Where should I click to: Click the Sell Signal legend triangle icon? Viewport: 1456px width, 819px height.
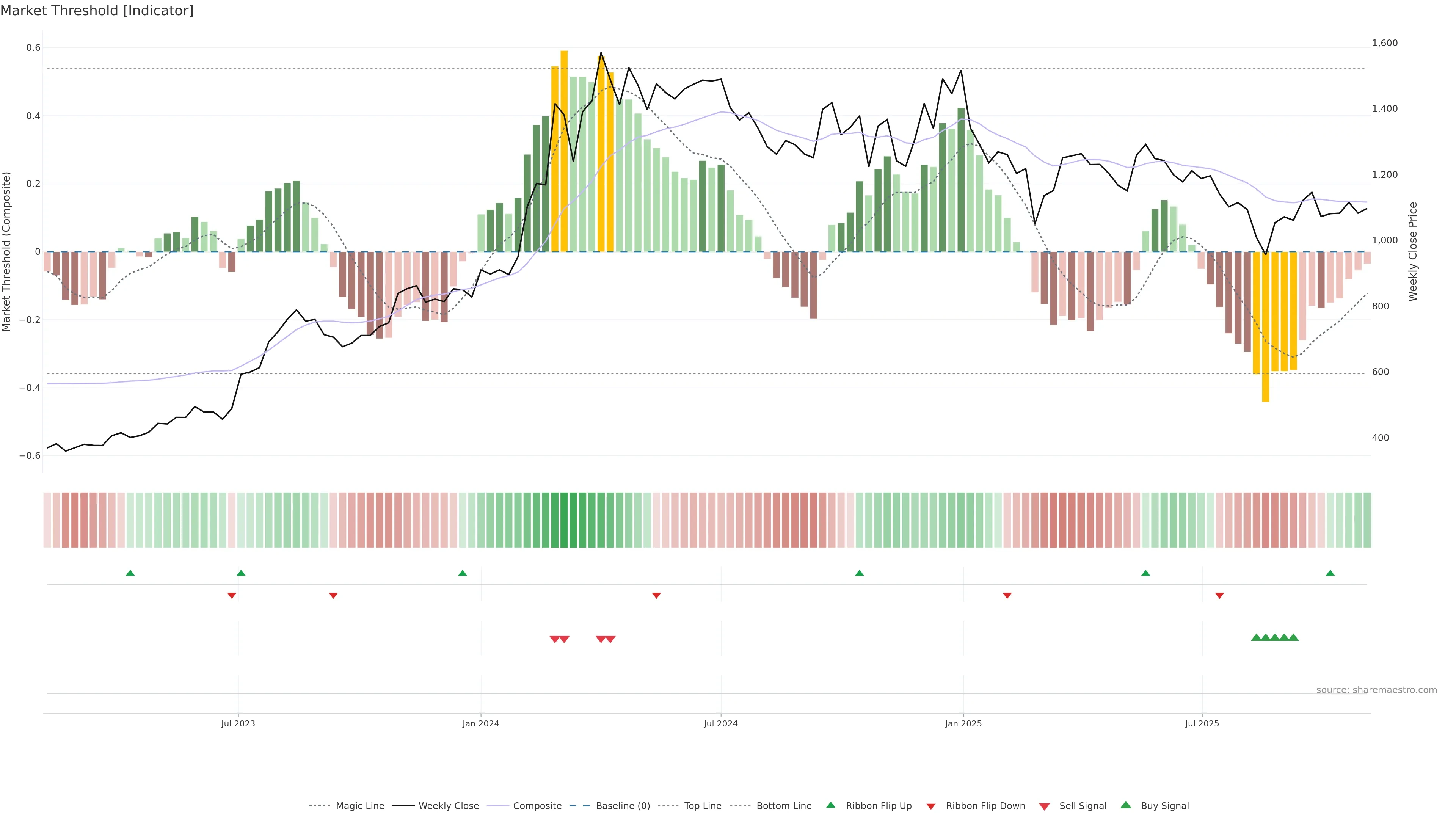tap(1044, 806)
